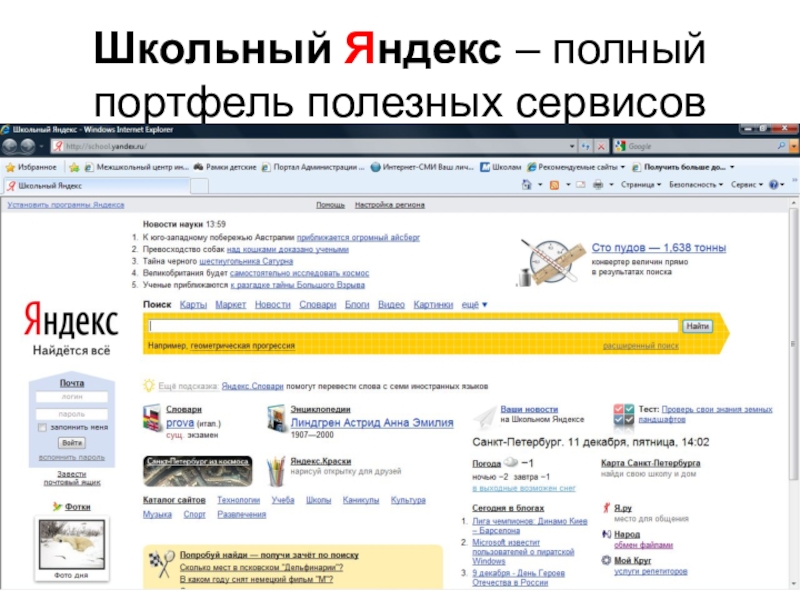Click the paper plane Ваши новости icon
This screenshot has height=600, width=800.
point(485,417)
